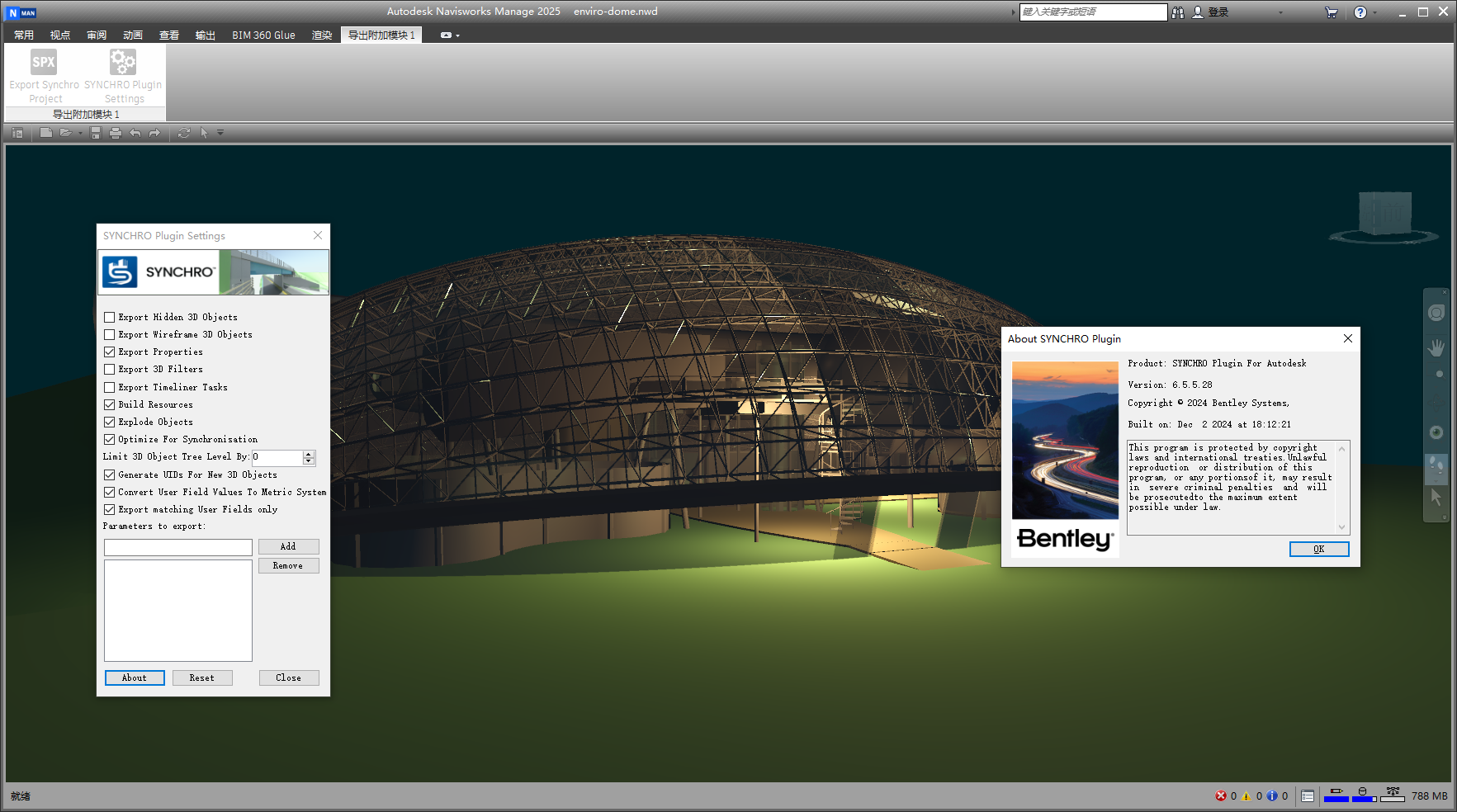
Task: Open the 动画 ribbon tab
Action: pos(133,35)
